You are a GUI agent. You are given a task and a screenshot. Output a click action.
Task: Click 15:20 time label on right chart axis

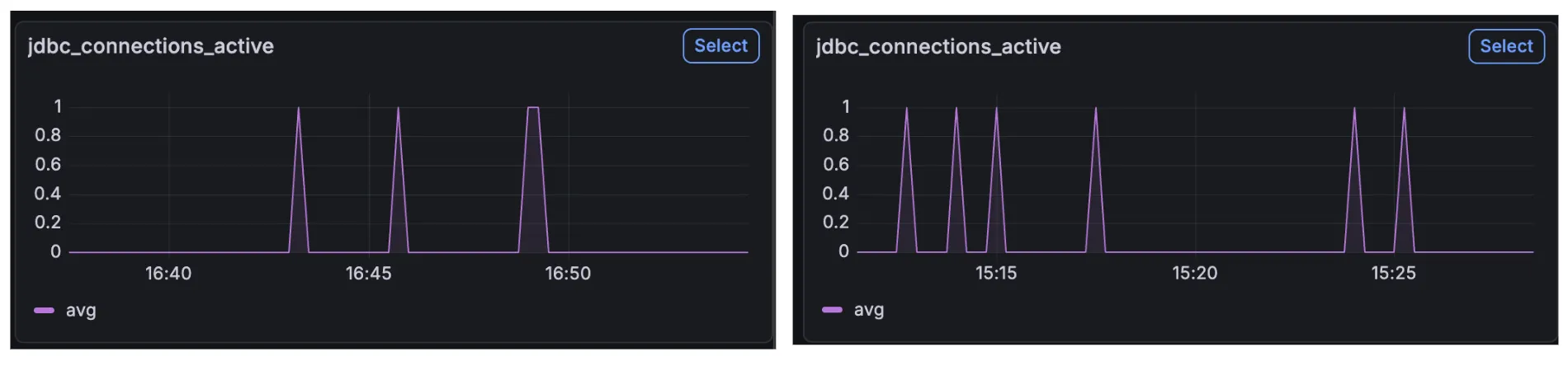pyautogui.click(x=1194, y=273)
